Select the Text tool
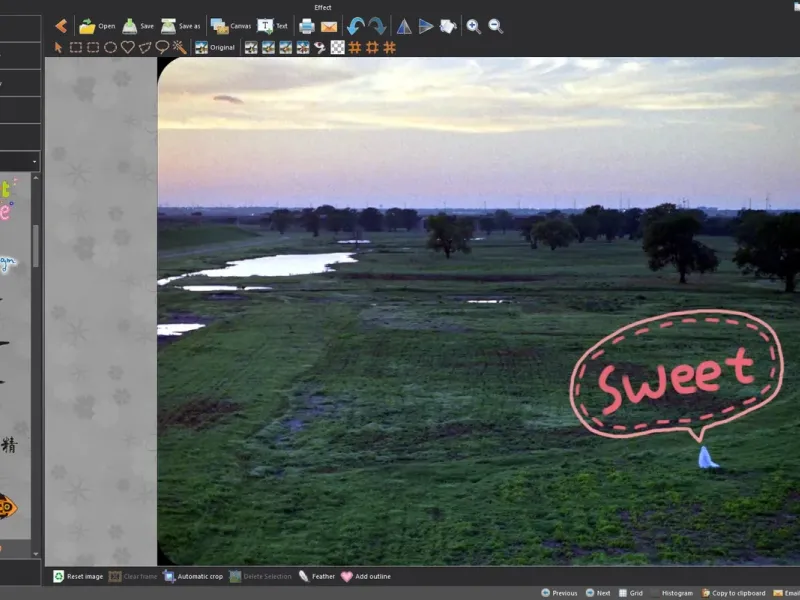The height and width of the screenshot is (600, 800). pos(273,26)
